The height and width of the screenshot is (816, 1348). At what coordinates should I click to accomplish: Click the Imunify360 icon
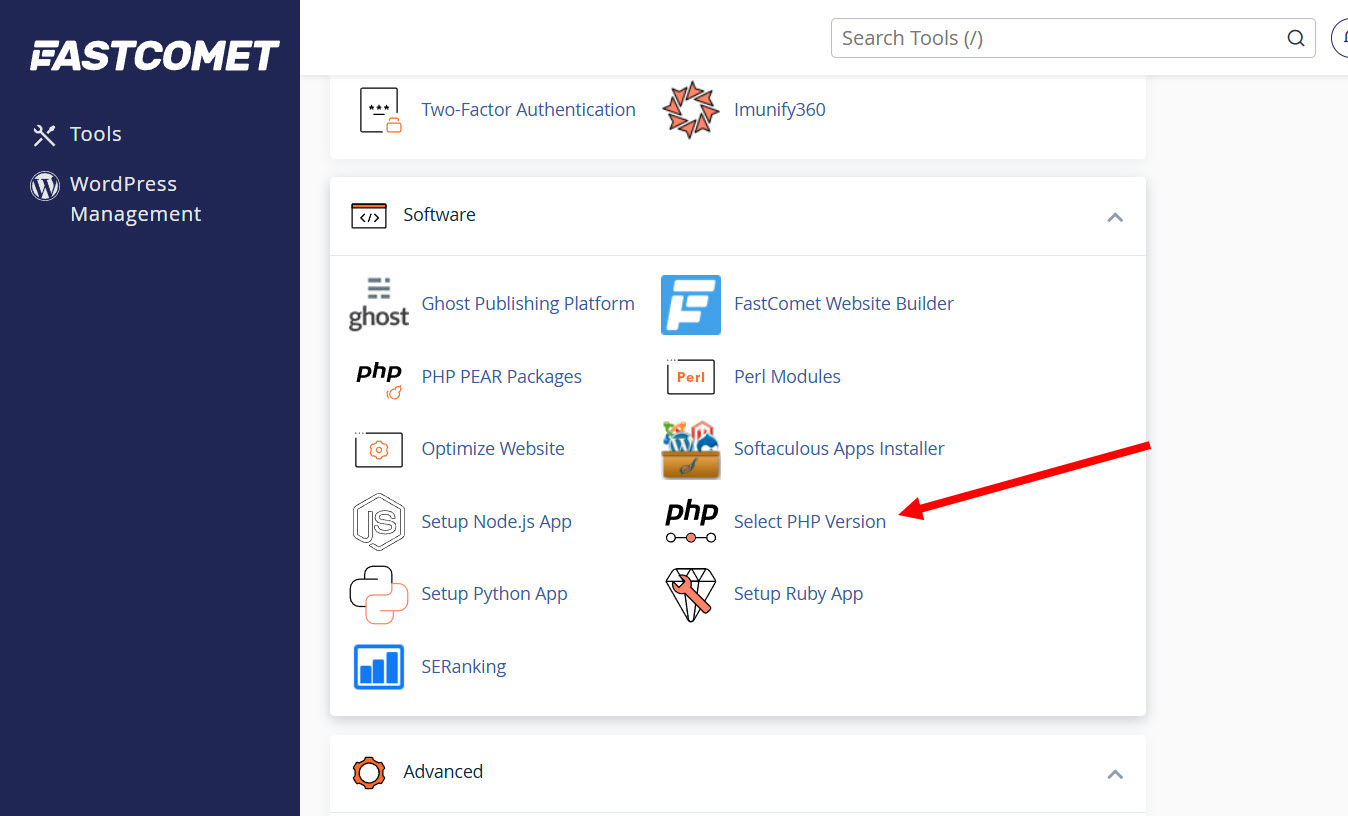(691, 110)
